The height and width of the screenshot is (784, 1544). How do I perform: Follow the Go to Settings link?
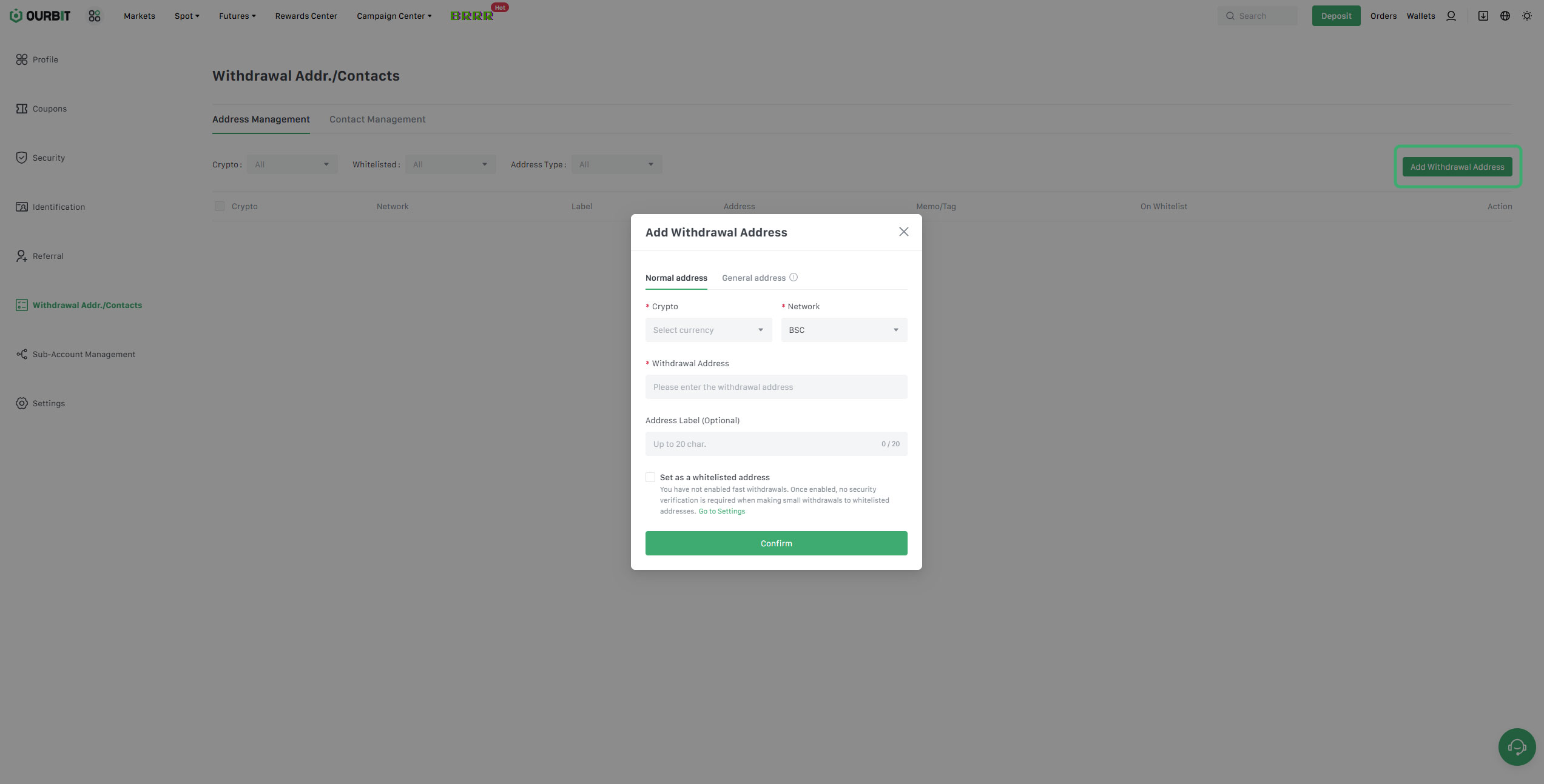point(721,511)
